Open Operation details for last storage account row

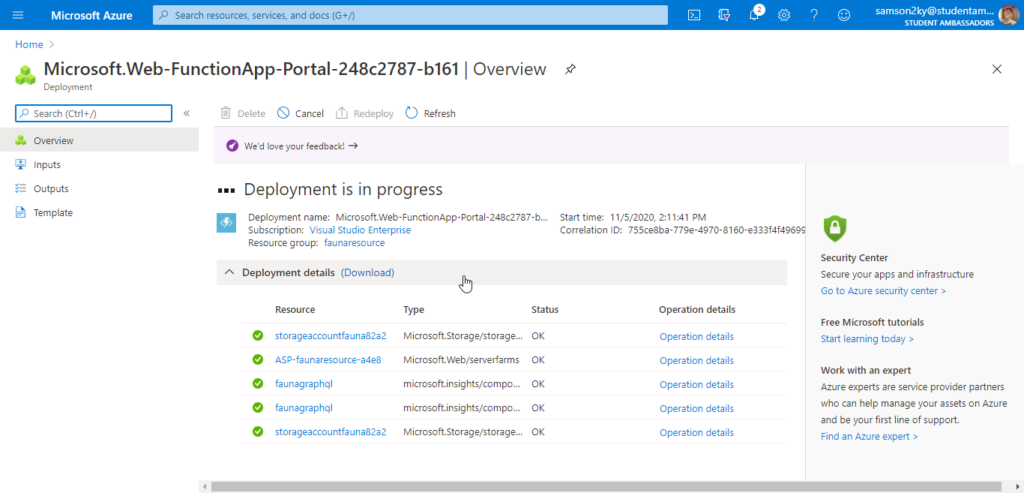pos(696,432)
